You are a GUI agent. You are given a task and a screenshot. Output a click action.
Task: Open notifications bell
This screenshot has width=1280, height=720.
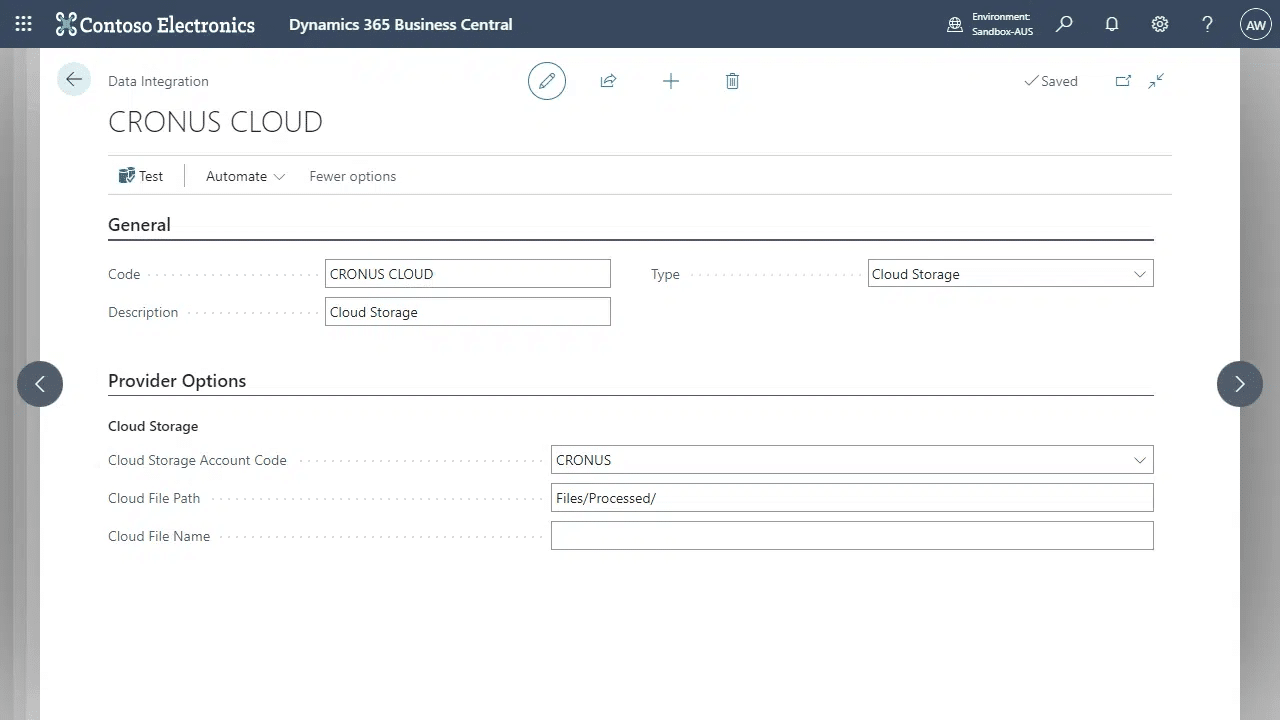point(1112,24)
